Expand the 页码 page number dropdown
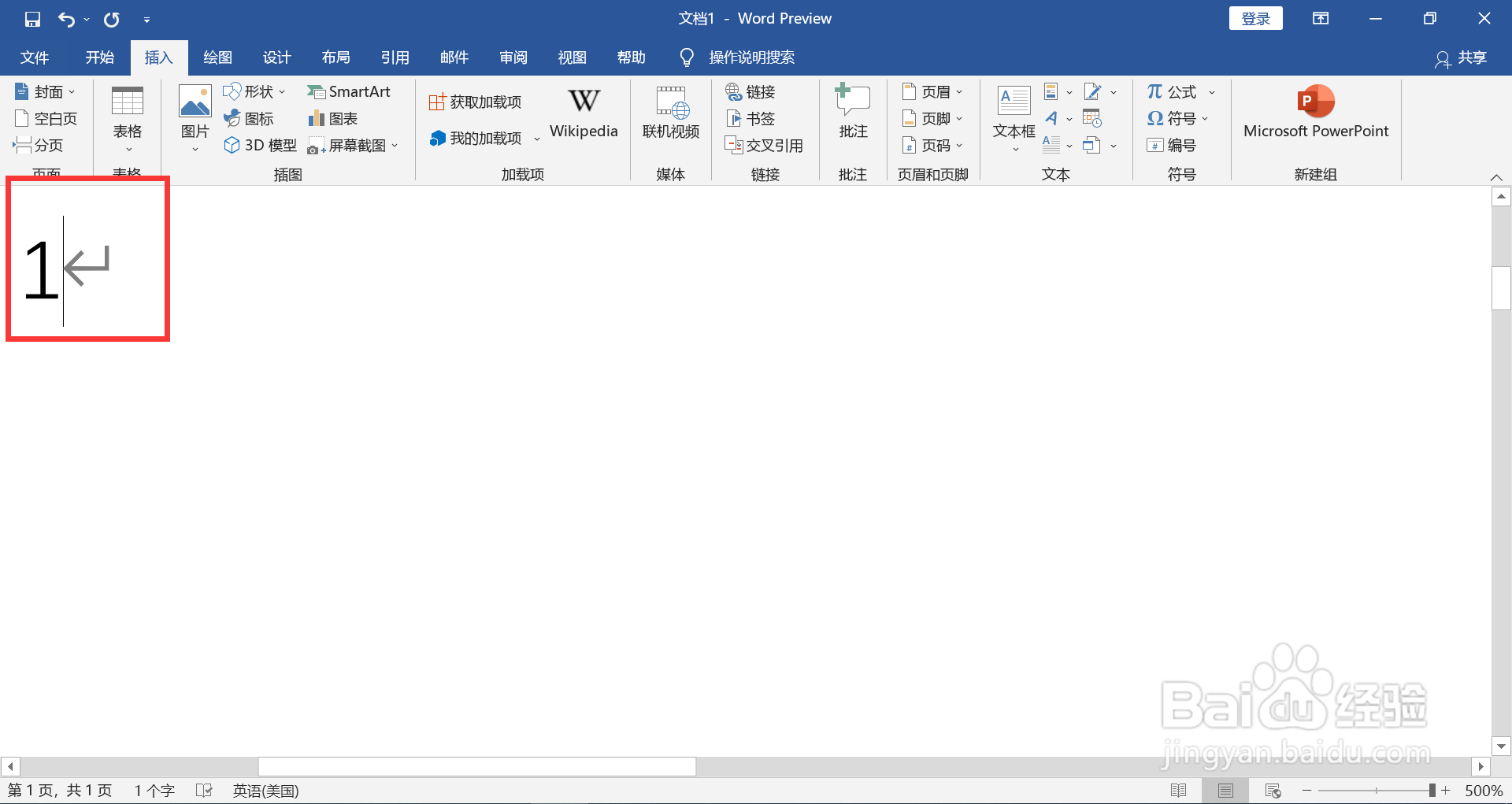The image size is (1512, 804). point(960,145)
